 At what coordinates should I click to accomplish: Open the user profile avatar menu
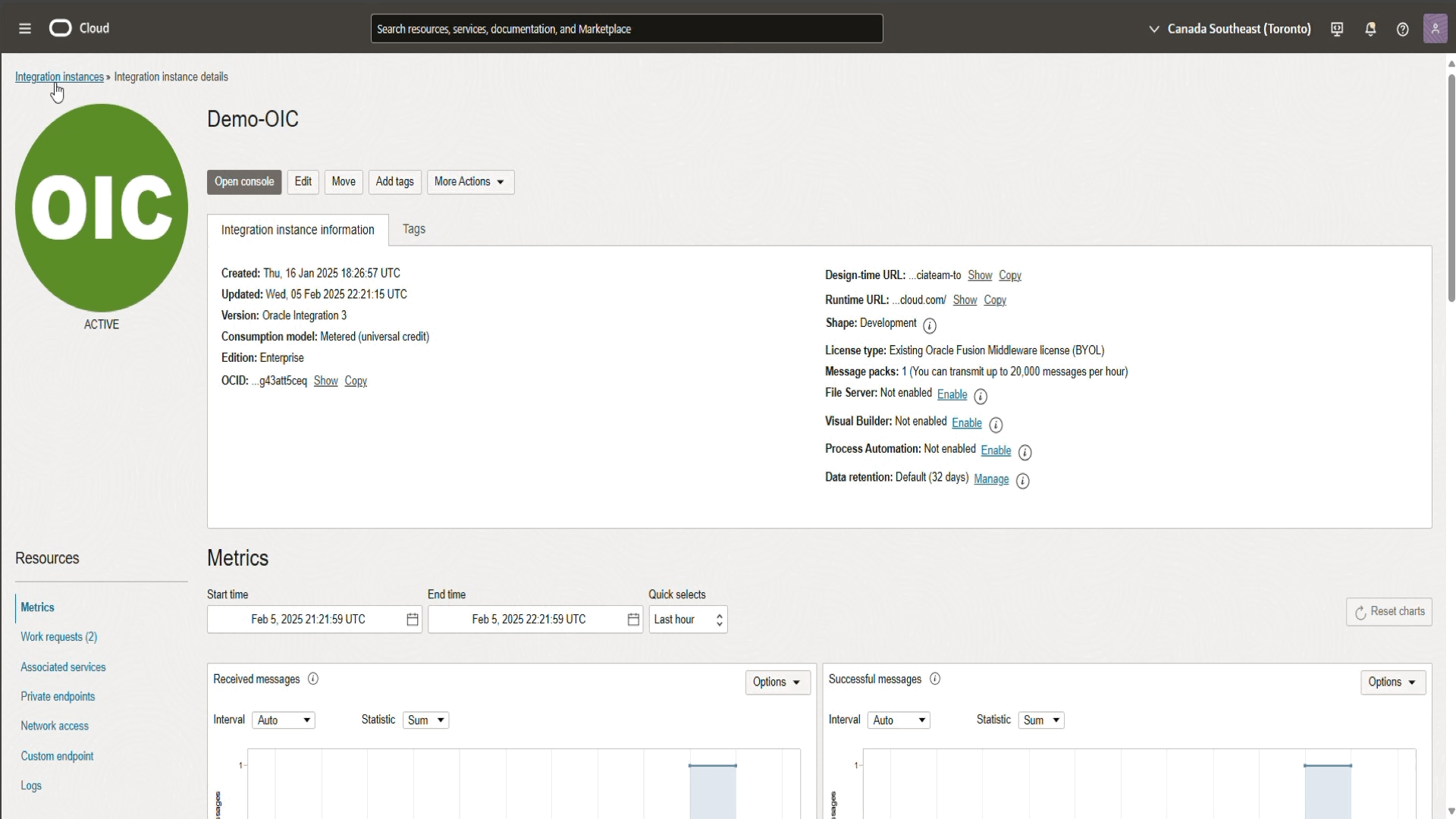pos(1435,29)
